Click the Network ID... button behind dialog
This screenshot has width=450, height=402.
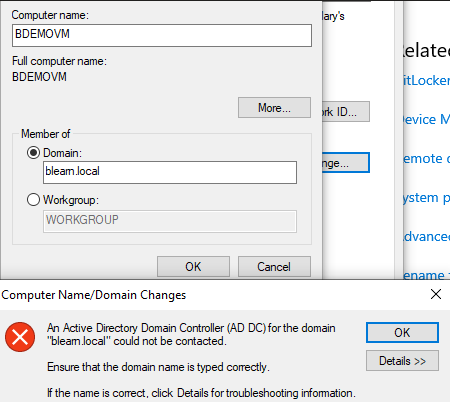click(346, 112)
